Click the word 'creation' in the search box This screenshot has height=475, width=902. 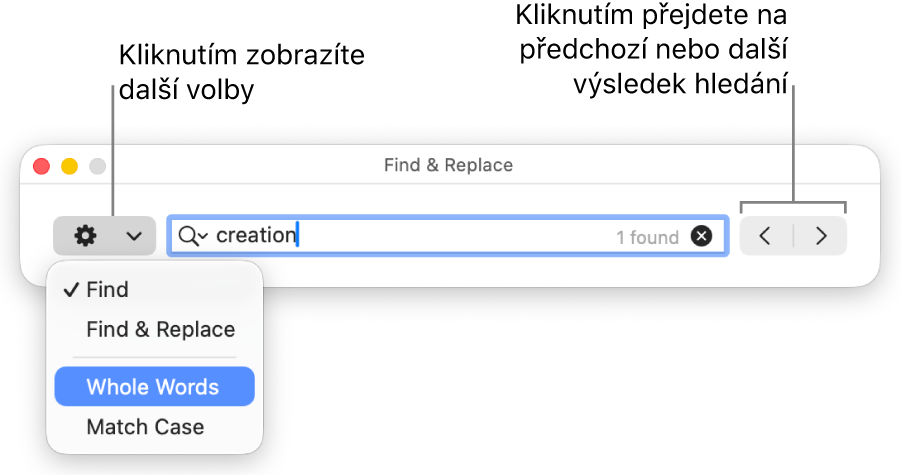tap(256, 236)
